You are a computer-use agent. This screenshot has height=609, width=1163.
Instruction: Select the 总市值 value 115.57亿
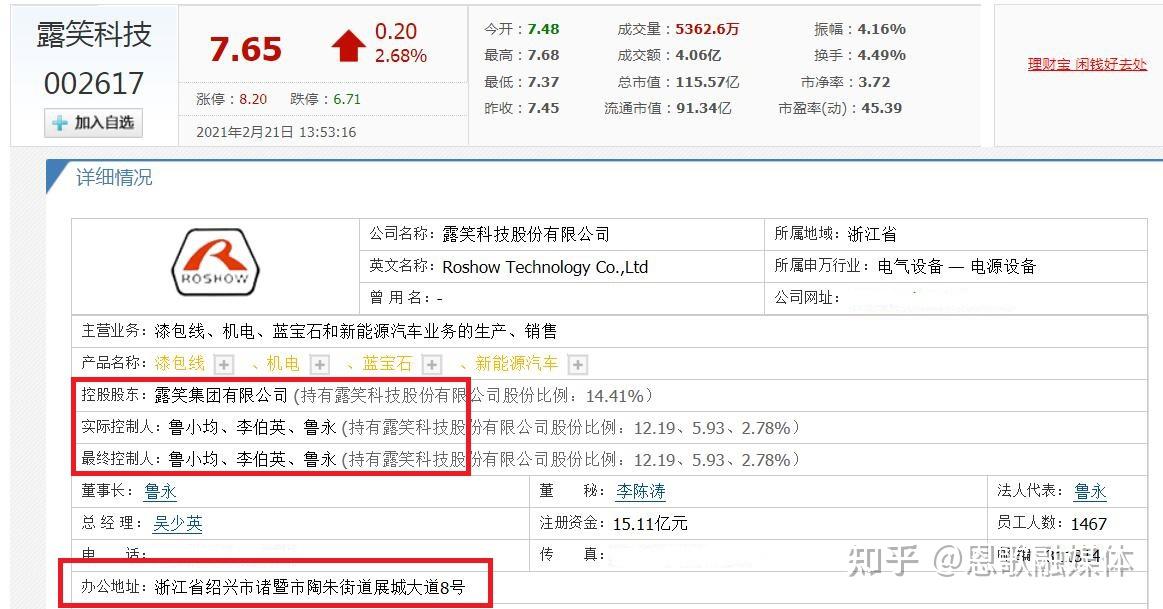pos(707,82)
